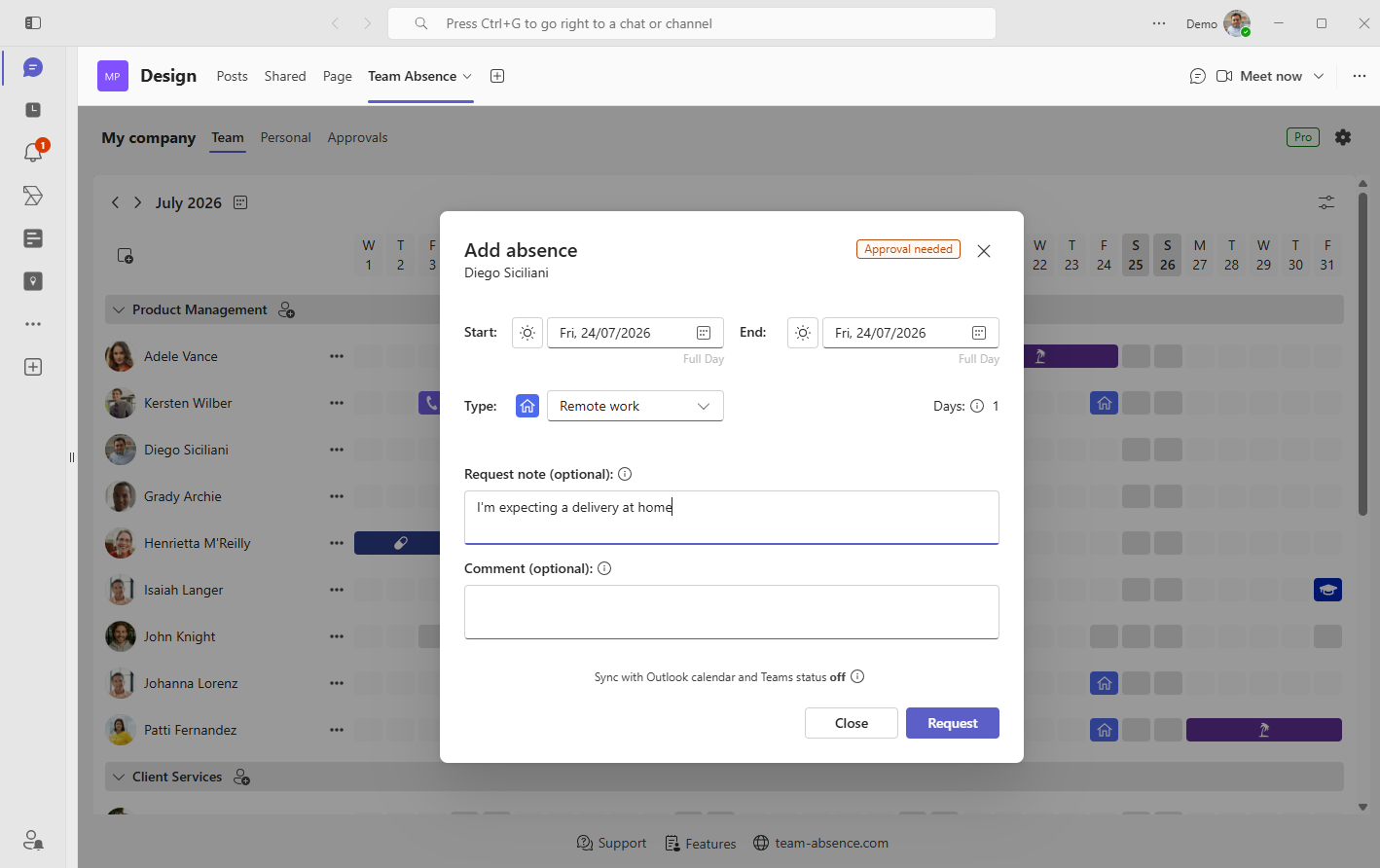Click the invite people icon at bottom-left
Viewport: 1380px width, 868px height.
tap(33, 839)
